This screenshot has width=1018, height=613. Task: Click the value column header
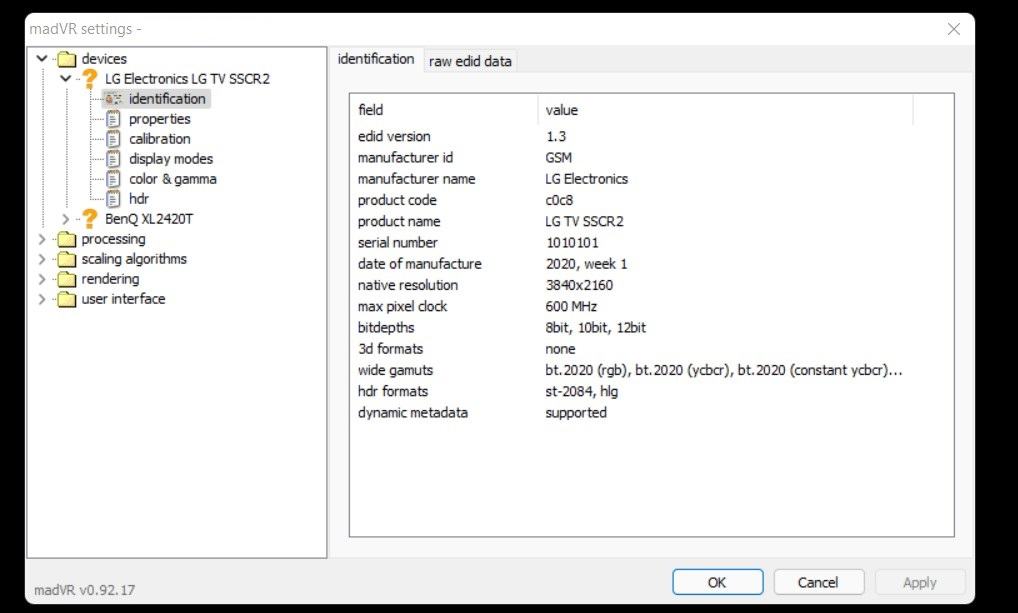pyautogui.click(x=726, y=110)
